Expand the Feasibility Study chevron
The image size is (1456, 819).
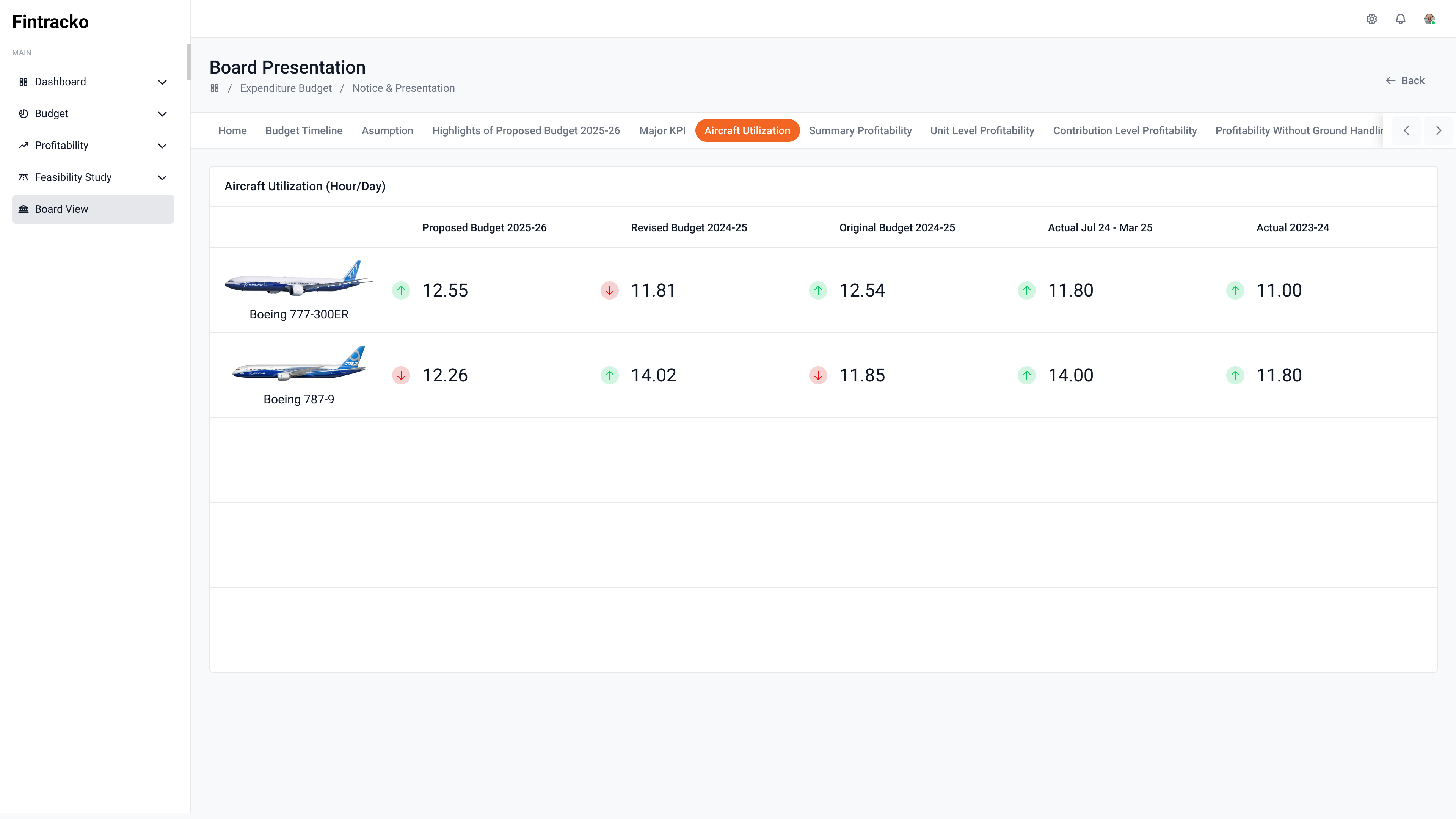(162, 177)
